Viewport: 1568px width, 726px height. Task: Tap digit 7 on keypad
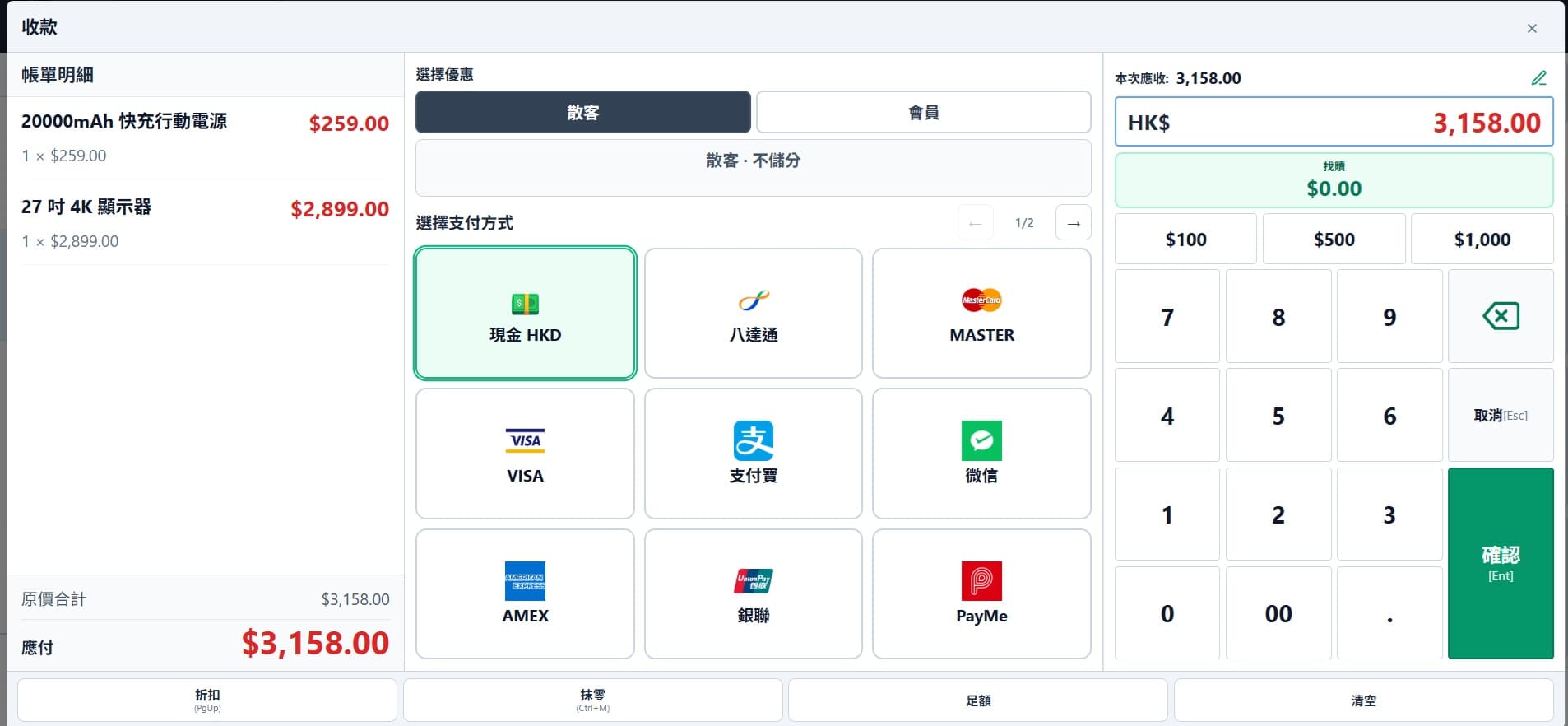tap(1167, 316)
